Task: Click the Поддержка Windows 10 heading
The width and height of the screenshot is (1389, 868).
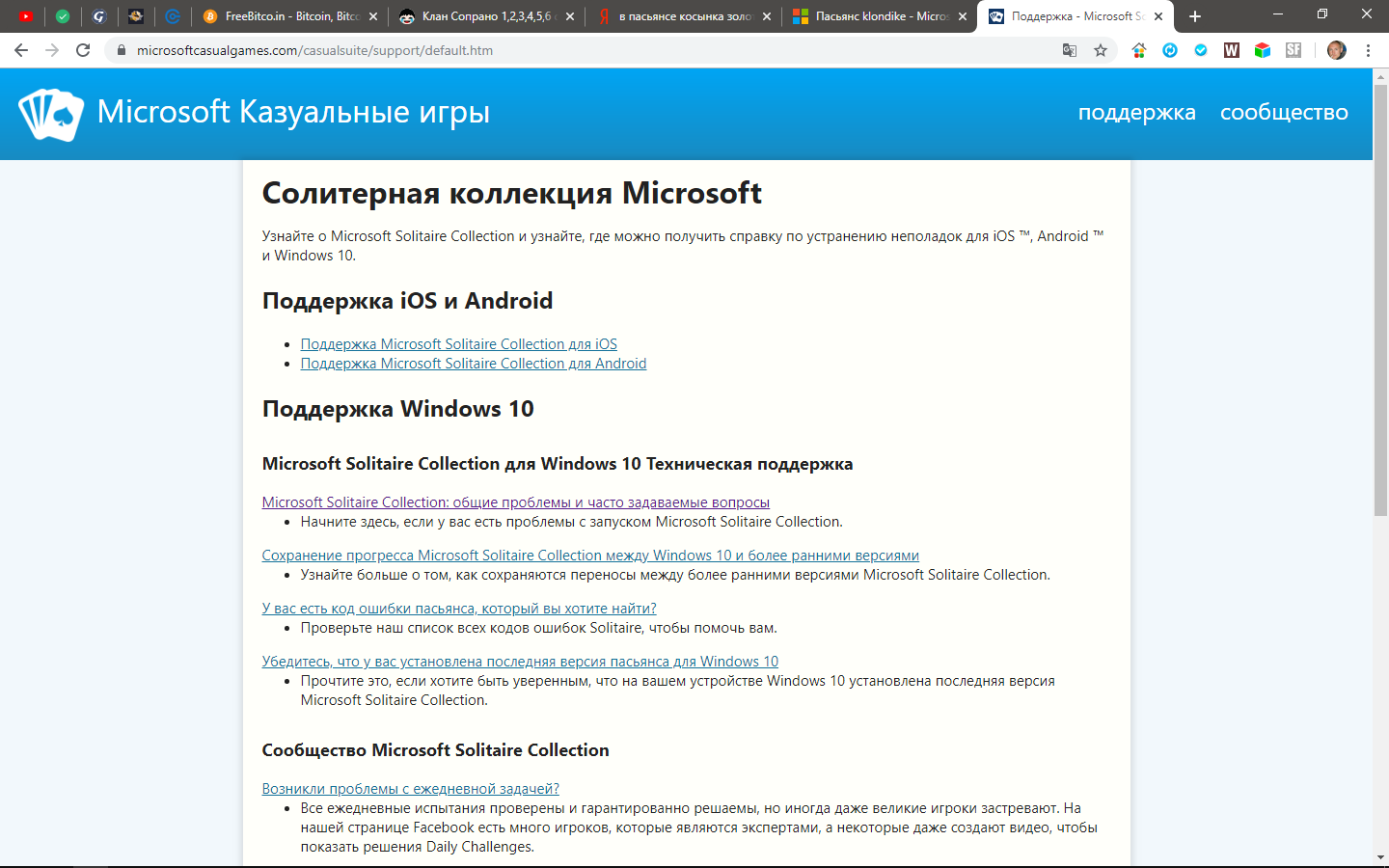Action: [x=397, y=409]
